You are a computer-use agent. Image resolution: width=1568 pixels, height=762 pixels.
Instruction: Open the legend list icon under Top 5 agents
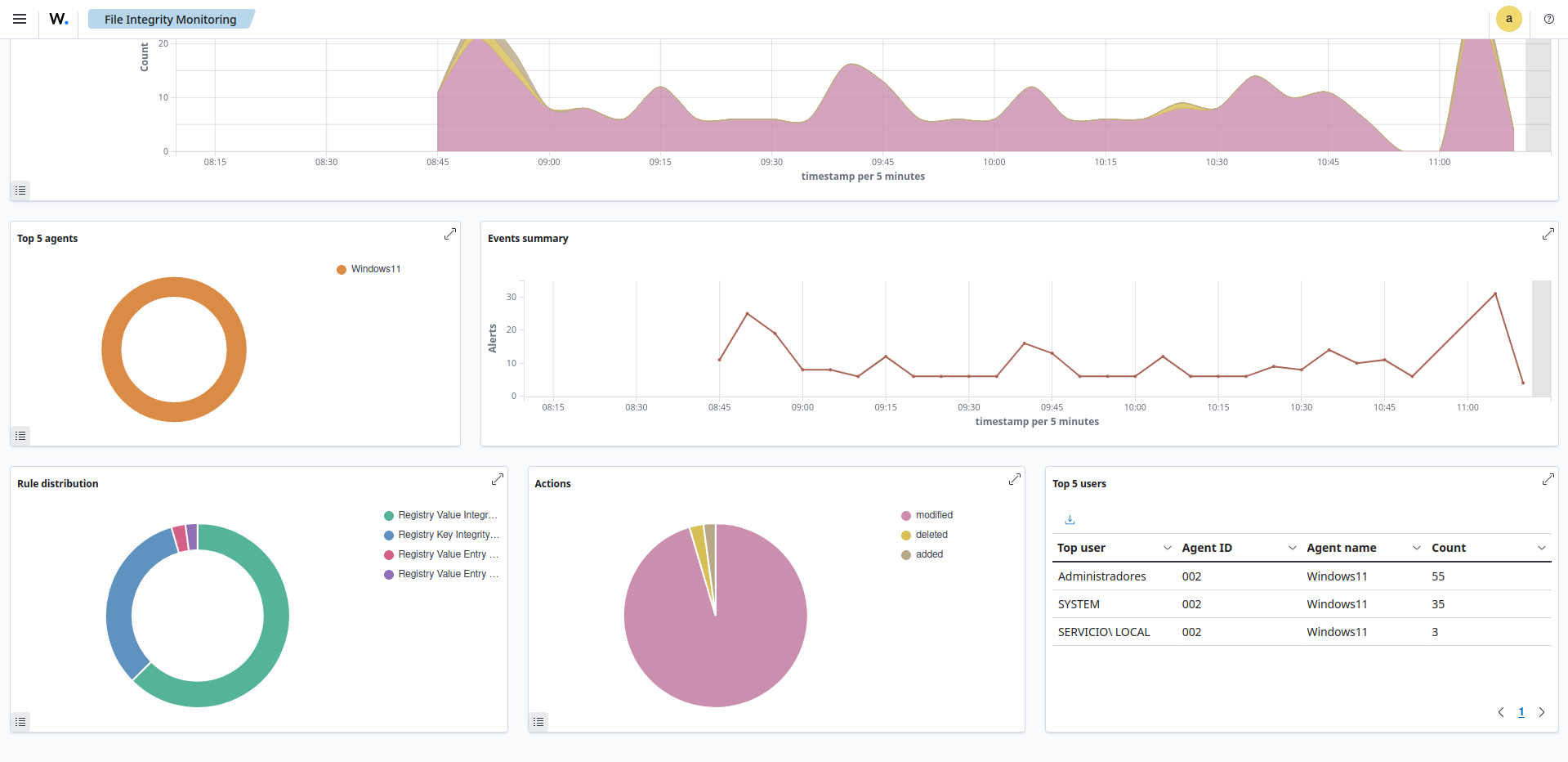[x=20, y=435]
